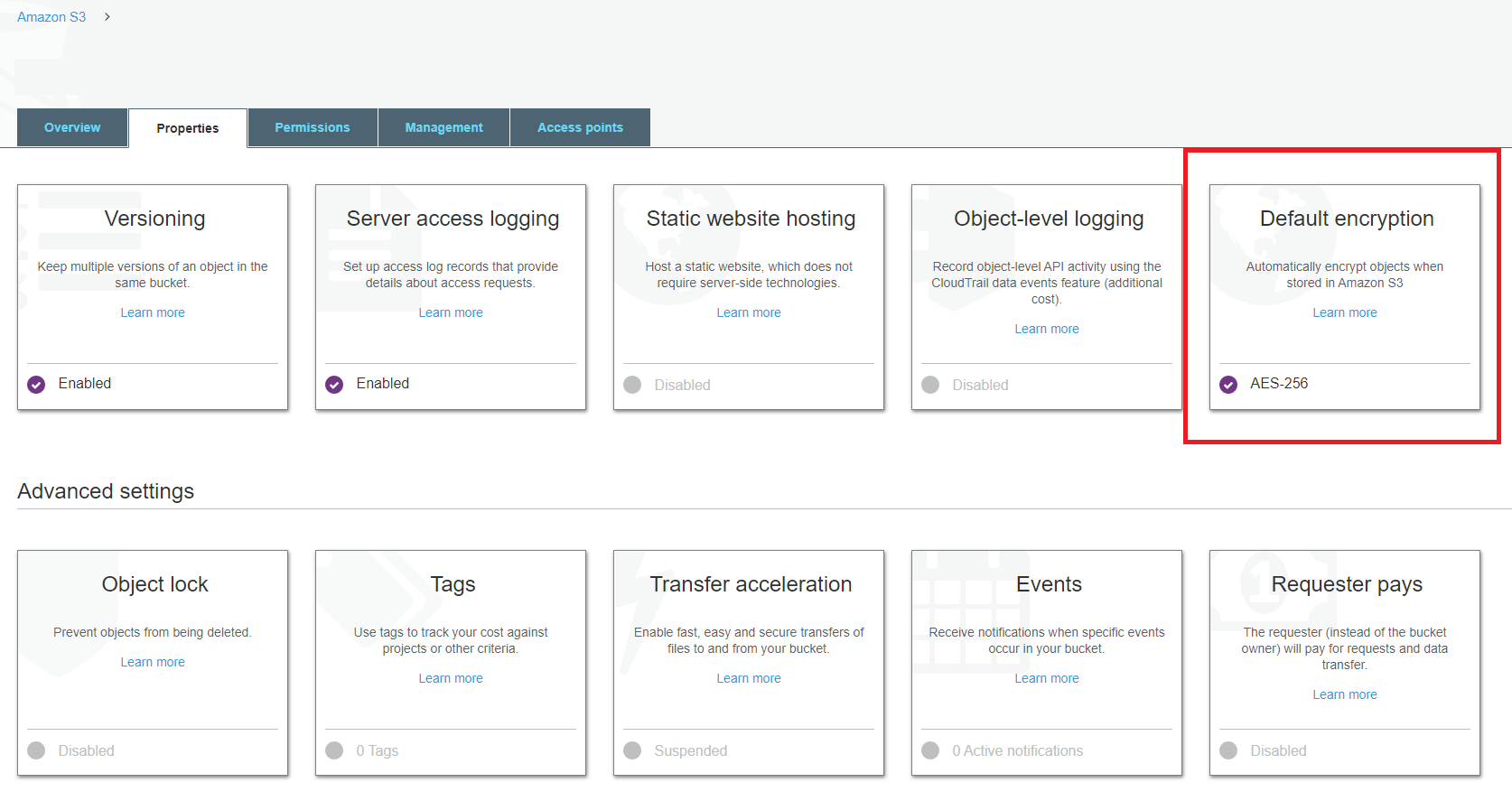
Task: Click 'Set up access log records' description
Action: coord(451,275)
